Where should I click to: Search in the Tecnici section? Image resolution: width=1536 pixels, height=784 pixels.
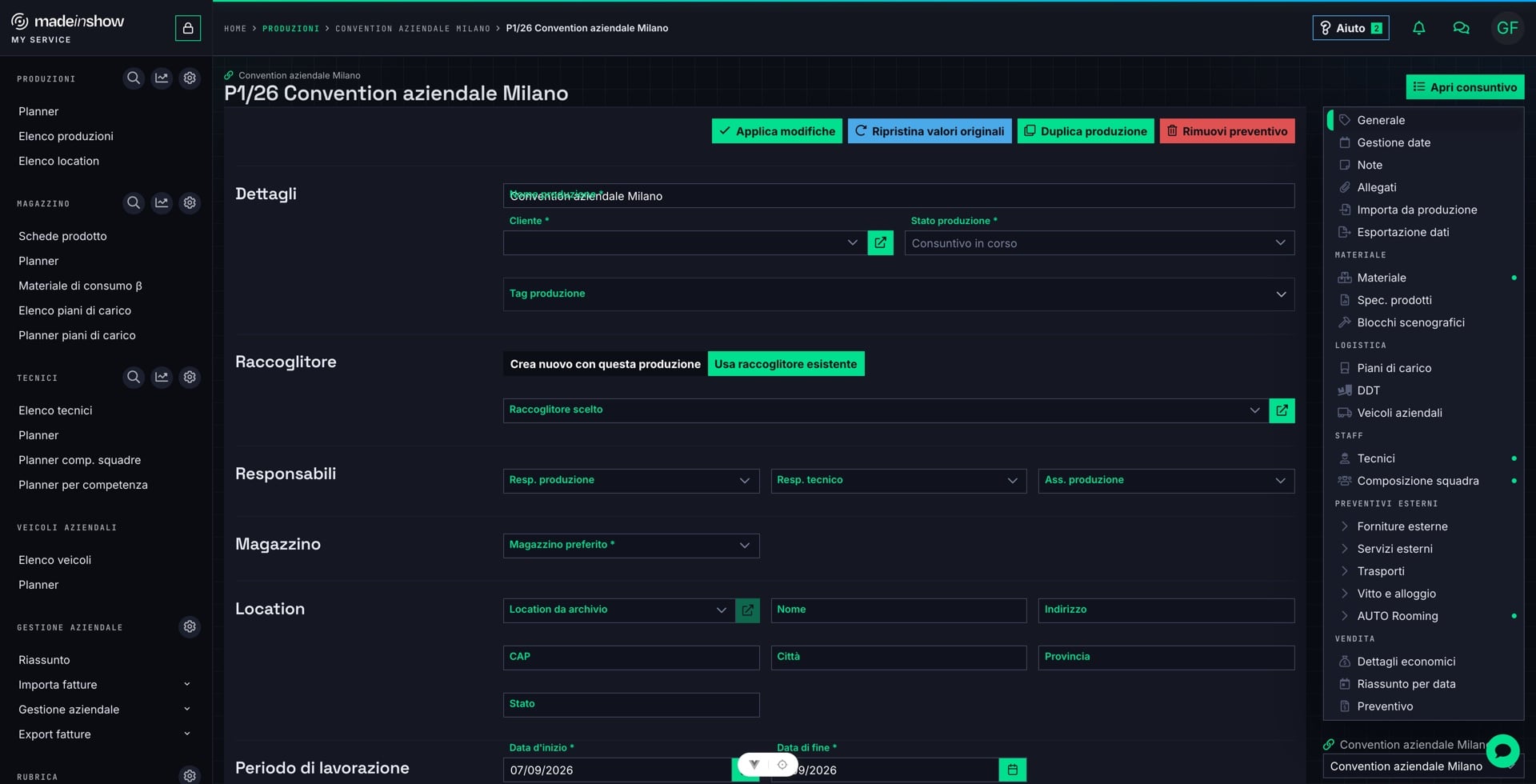pyautogui.click(x=134, y=377)
